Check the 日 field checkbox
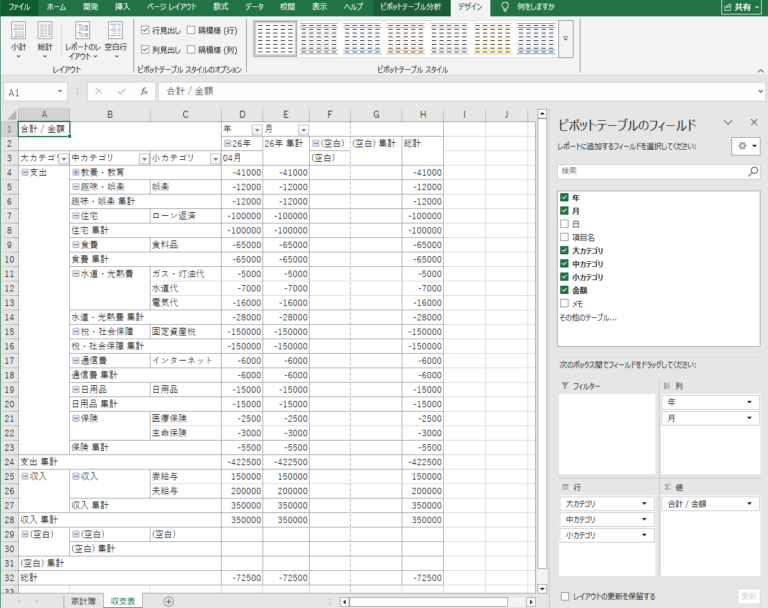 pos(564,224)
